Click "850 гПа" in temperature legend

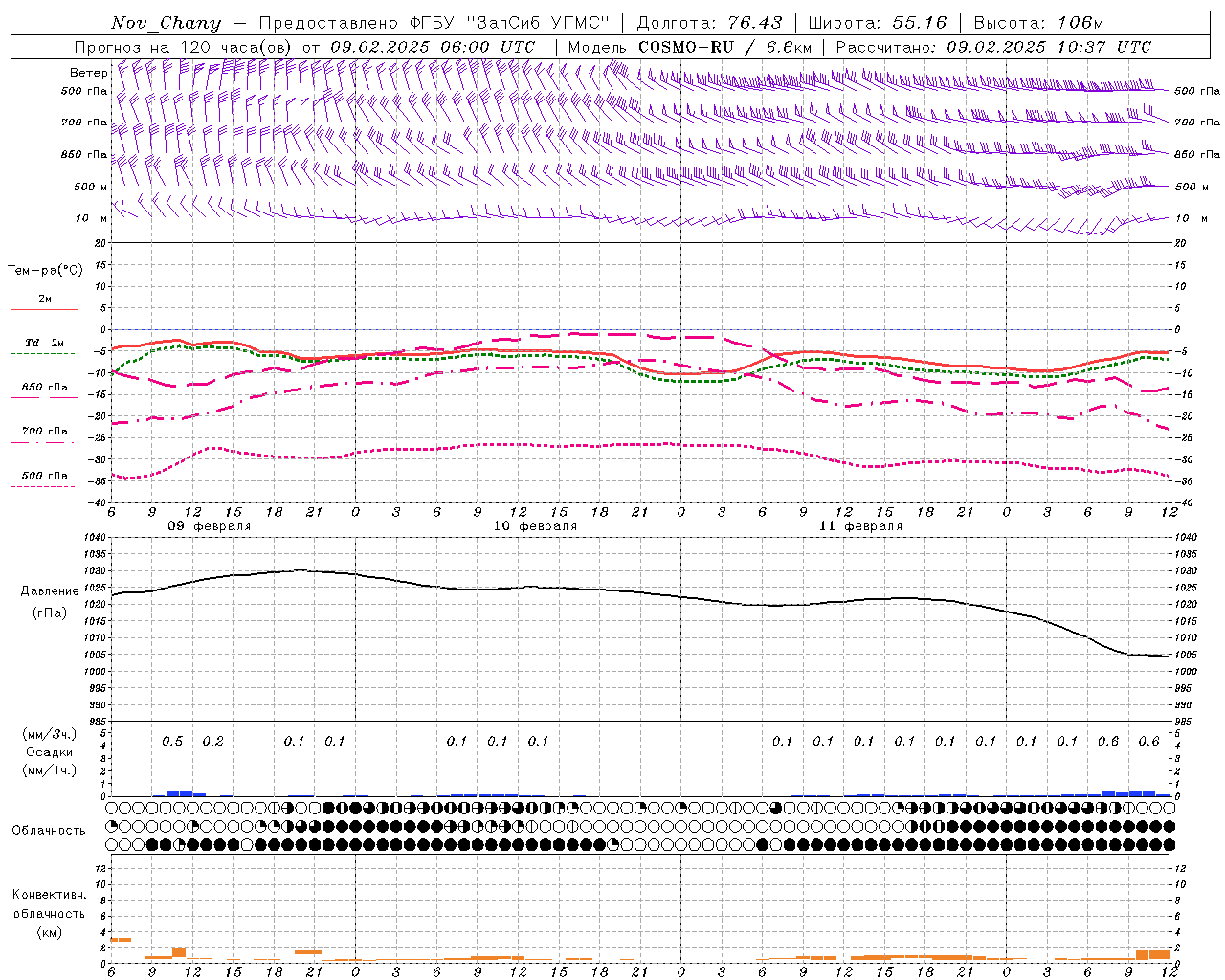(x=45, y=388)
